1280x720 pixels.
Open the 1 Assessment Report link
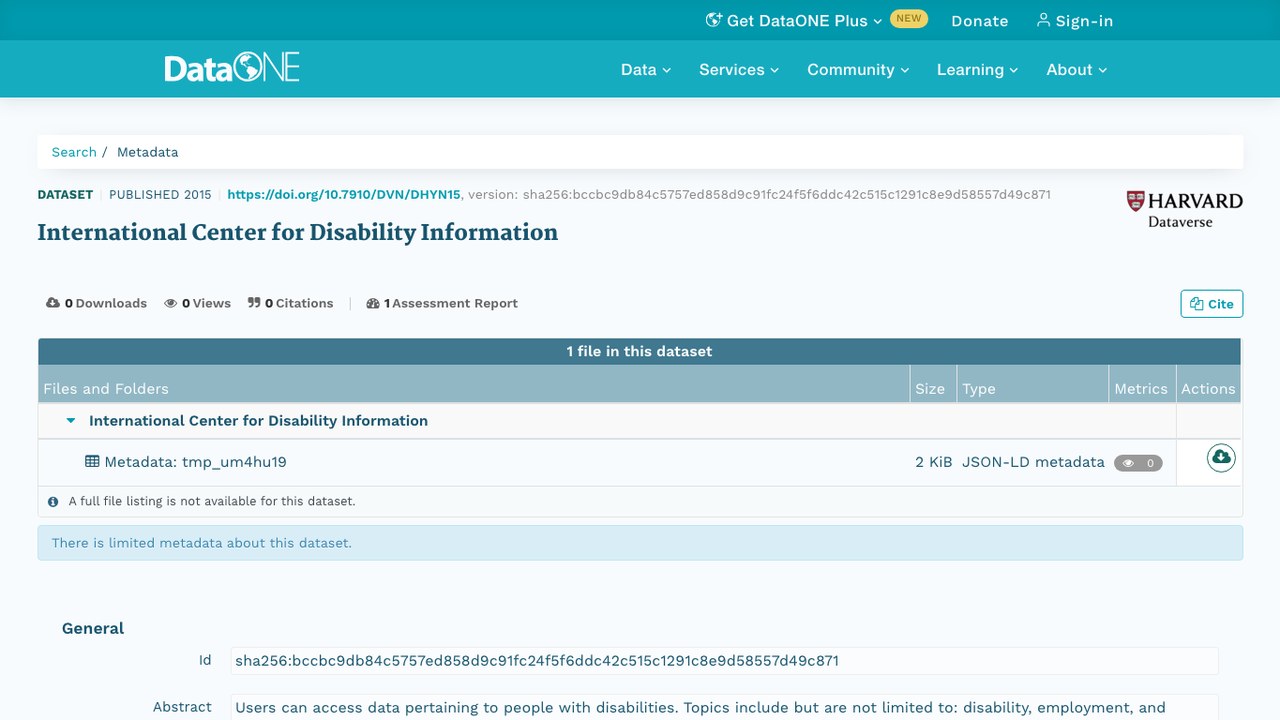pyautogui.click(x=442, y=303)
